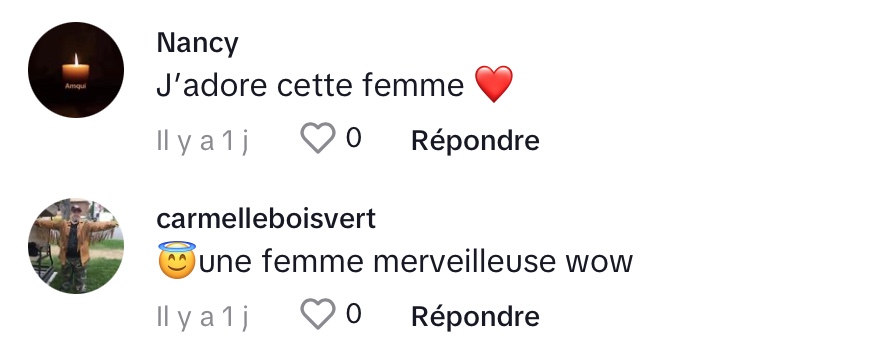
Task: Click the "Amqui" label on the candle avatar
Action: click(75, 87)
